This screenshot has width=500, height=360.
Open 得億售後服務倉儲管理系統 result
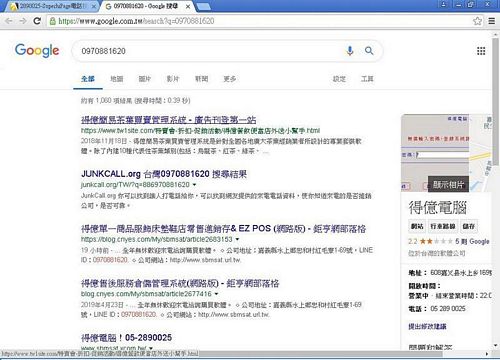tap(180, 283)
